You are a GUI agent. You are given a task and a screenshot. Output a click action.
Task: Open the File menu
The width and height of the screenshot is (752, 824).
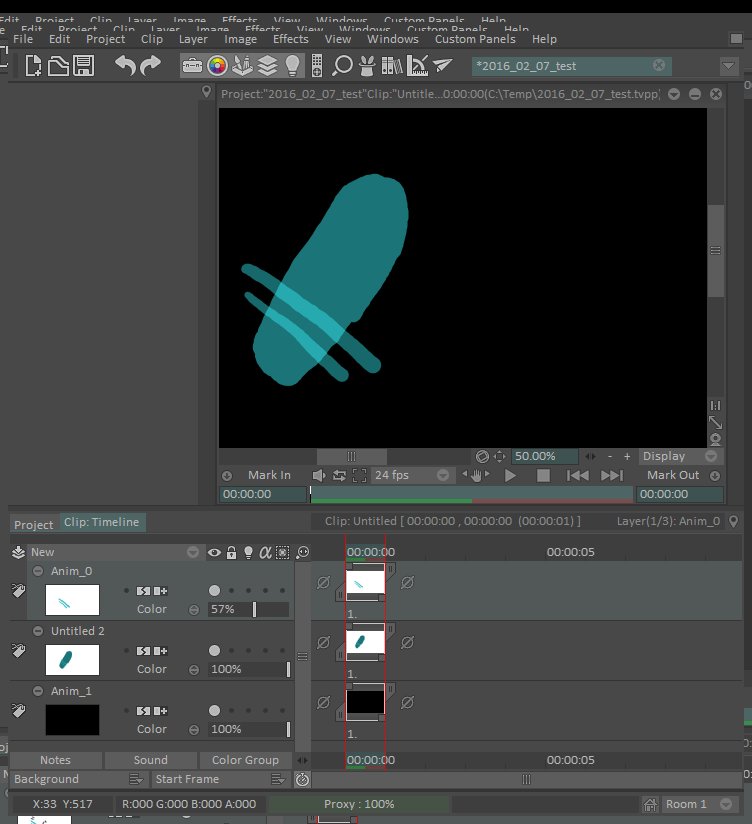[23, 39]
